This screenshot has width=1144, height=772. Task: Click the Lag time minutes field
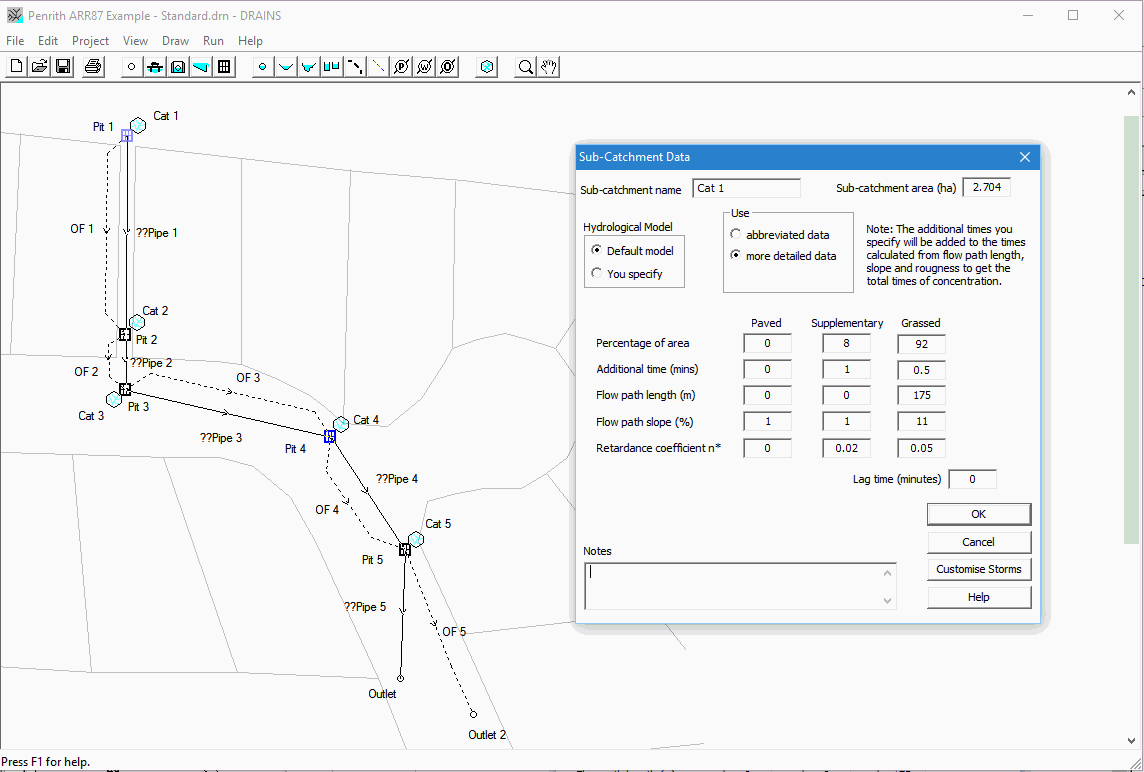coord(973,479)
